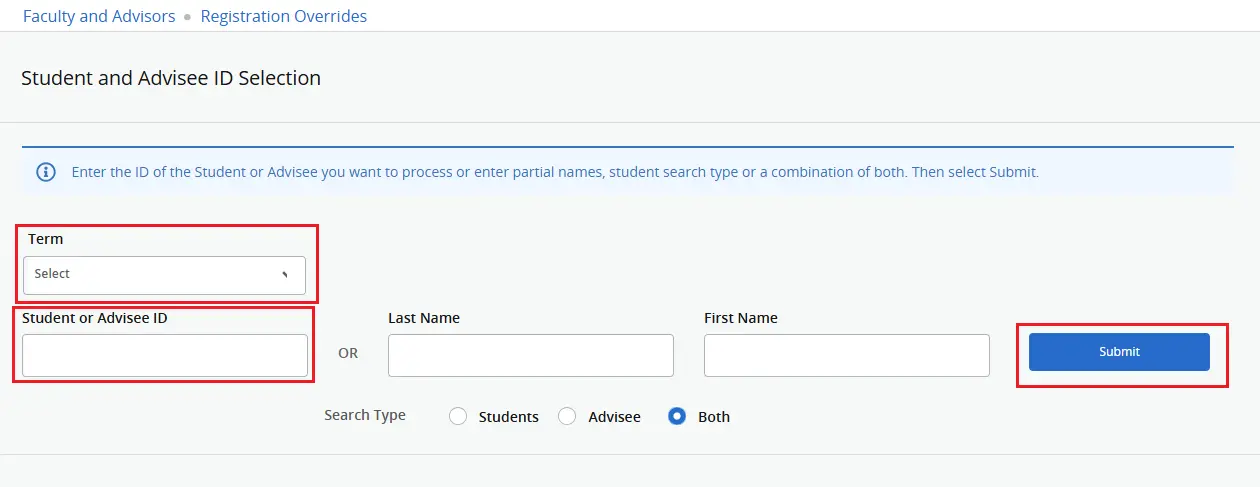Click the Term field label
Image resolution: width=1260 pixels, height=487 pixels.
coord(46,239)
